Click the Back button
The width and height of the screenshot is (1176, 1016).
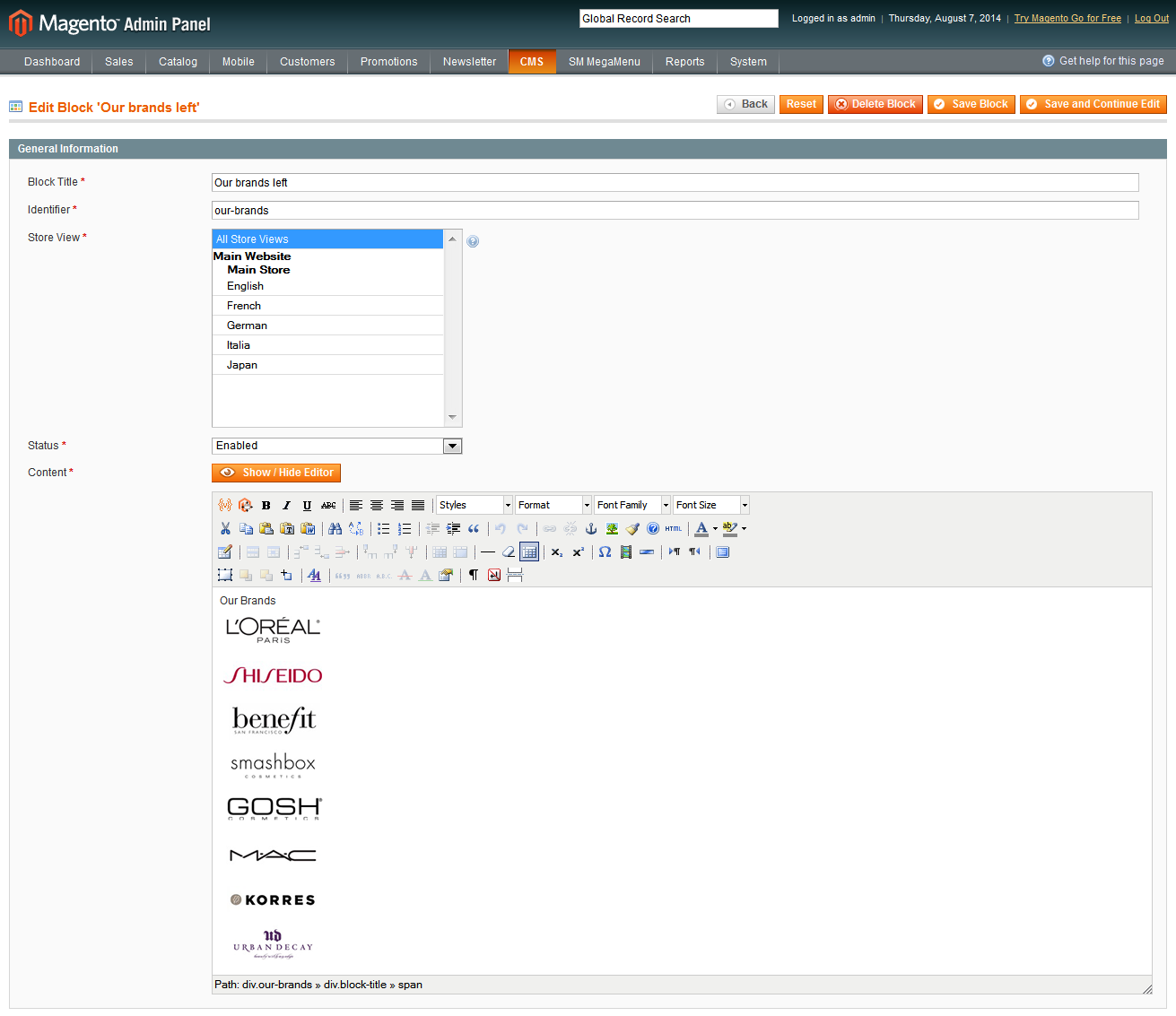point(745,104)
